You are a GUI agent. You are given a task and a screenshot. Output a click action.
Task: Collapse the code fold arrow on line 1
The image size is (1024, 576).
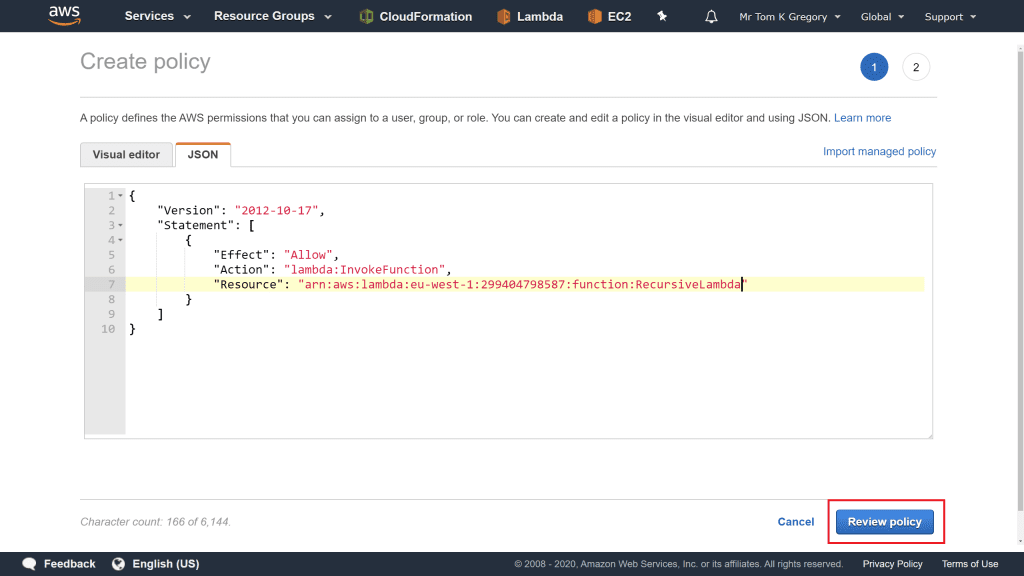point(121,196)
